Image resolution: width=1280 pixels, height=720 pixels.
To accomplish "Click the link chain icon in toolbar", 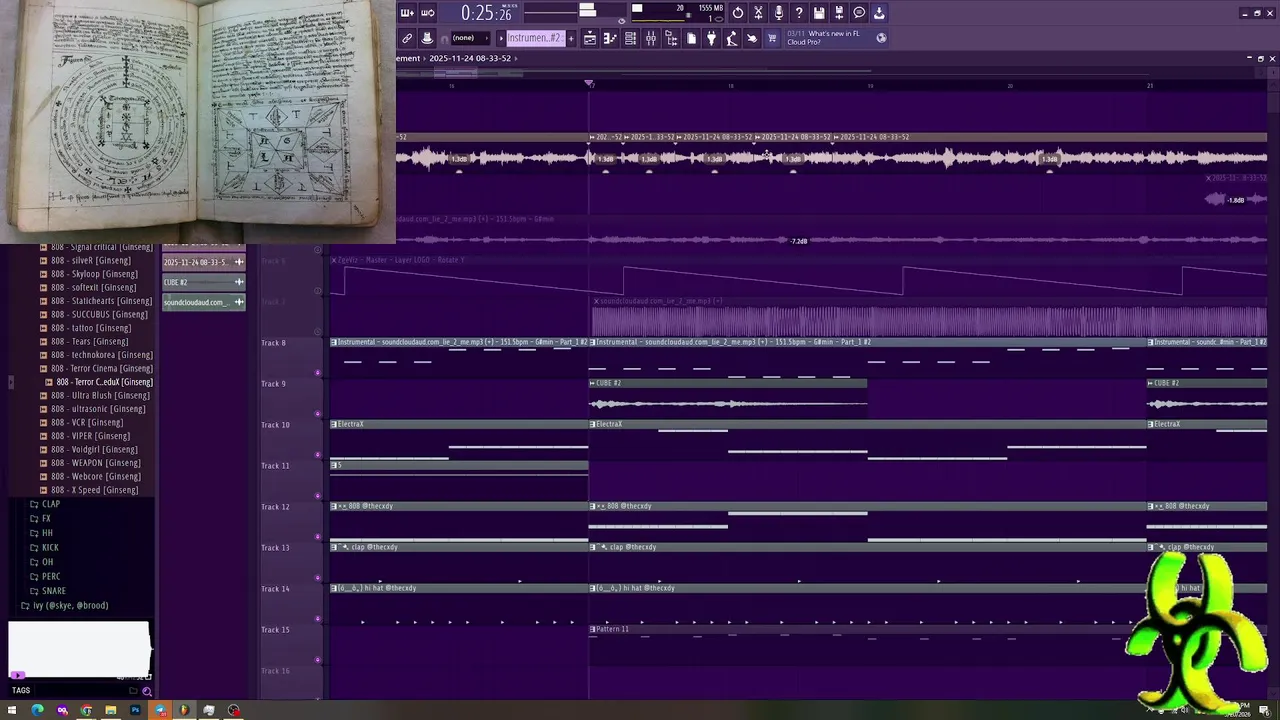I will [407, 38].
